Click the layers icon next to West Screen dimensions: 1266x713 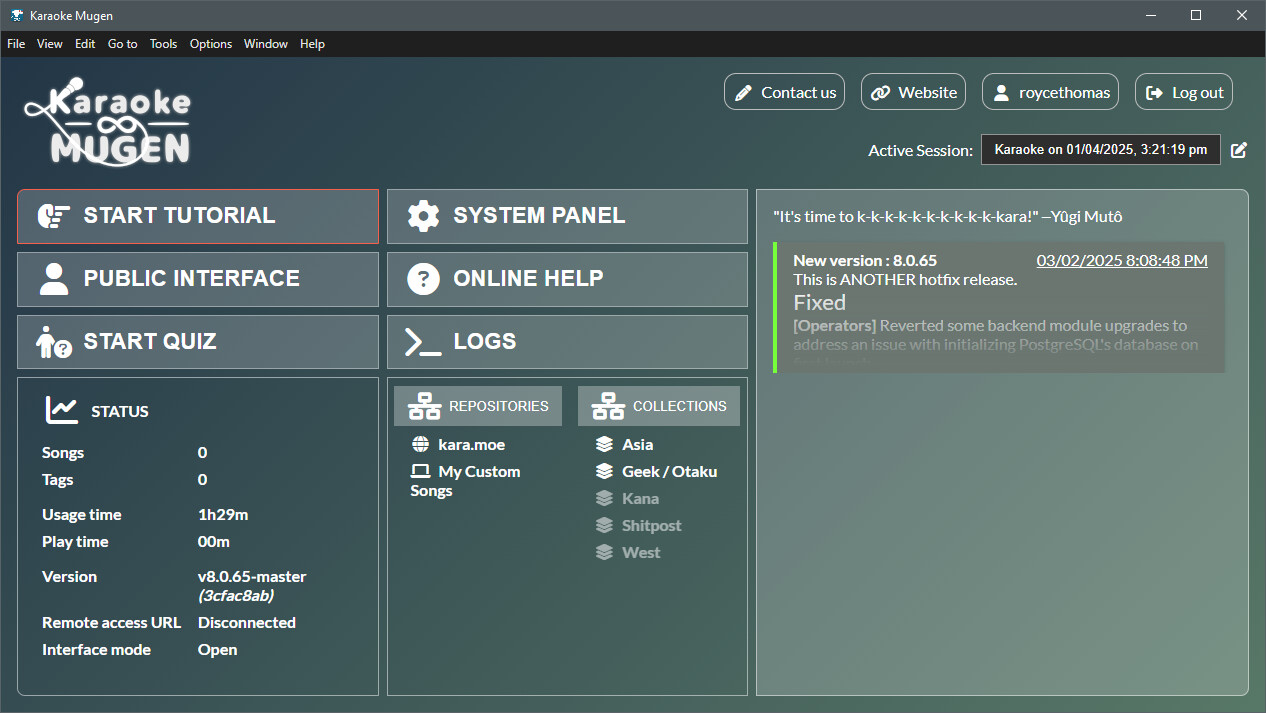point(604,552)
